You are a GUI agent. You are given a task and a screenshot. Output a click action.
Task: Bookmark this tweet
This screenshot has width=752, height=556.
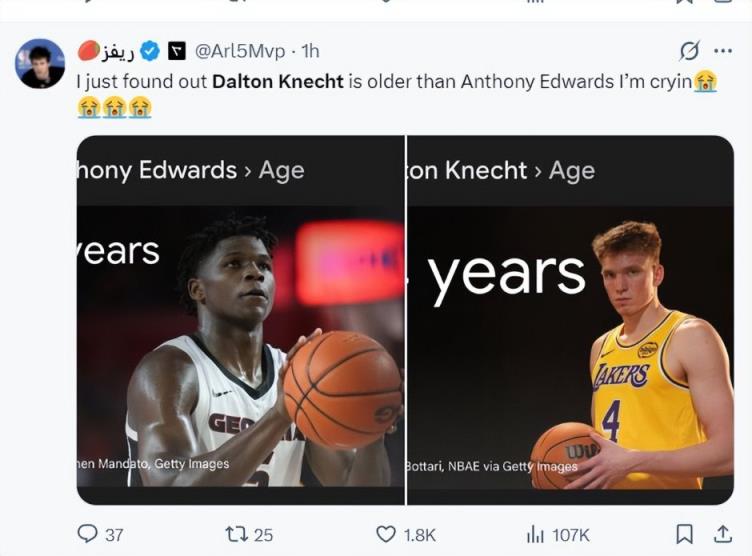(684, 534)
